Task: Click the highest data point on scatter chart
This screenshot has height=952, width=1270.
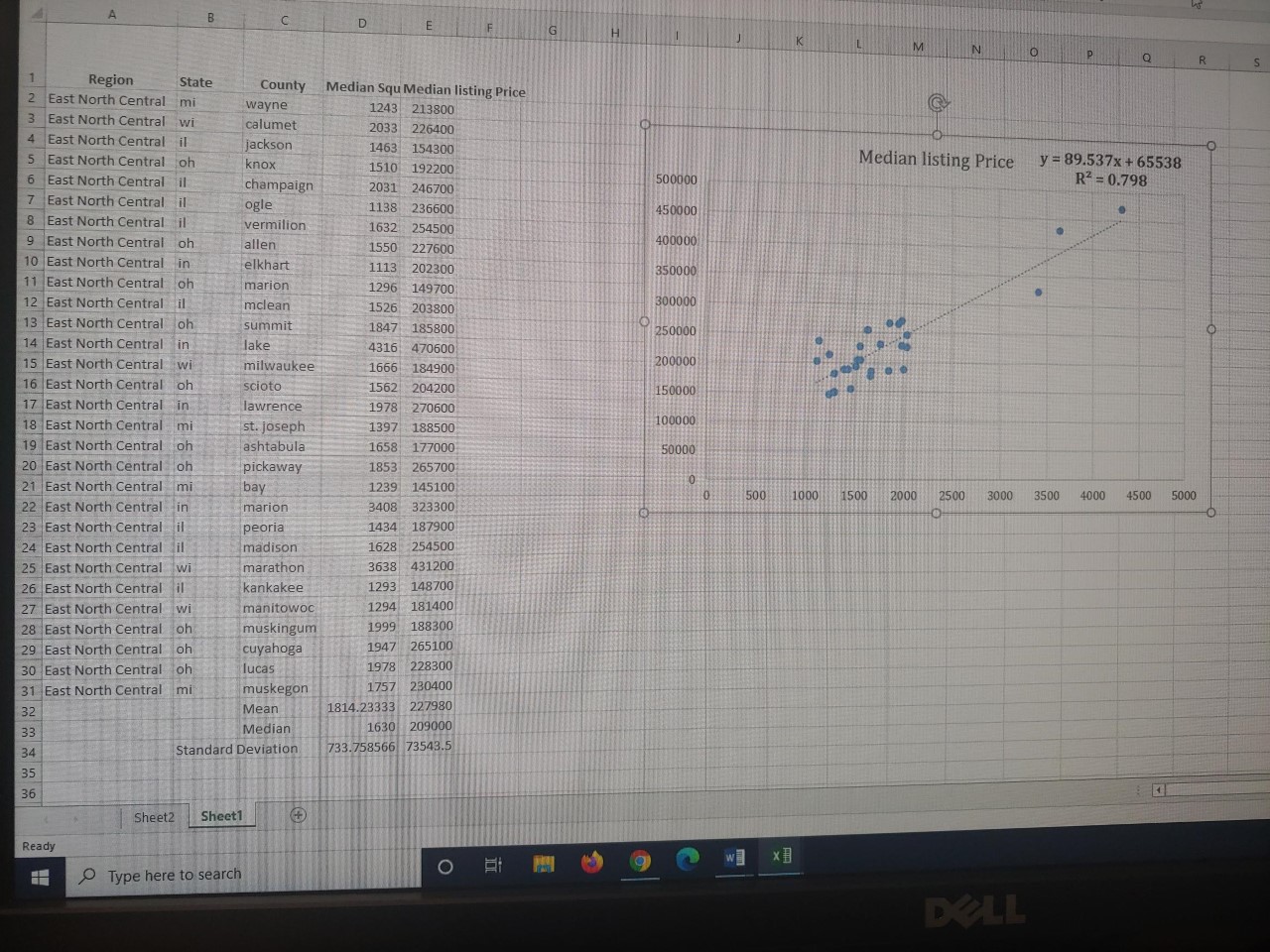Action: 1121,210
